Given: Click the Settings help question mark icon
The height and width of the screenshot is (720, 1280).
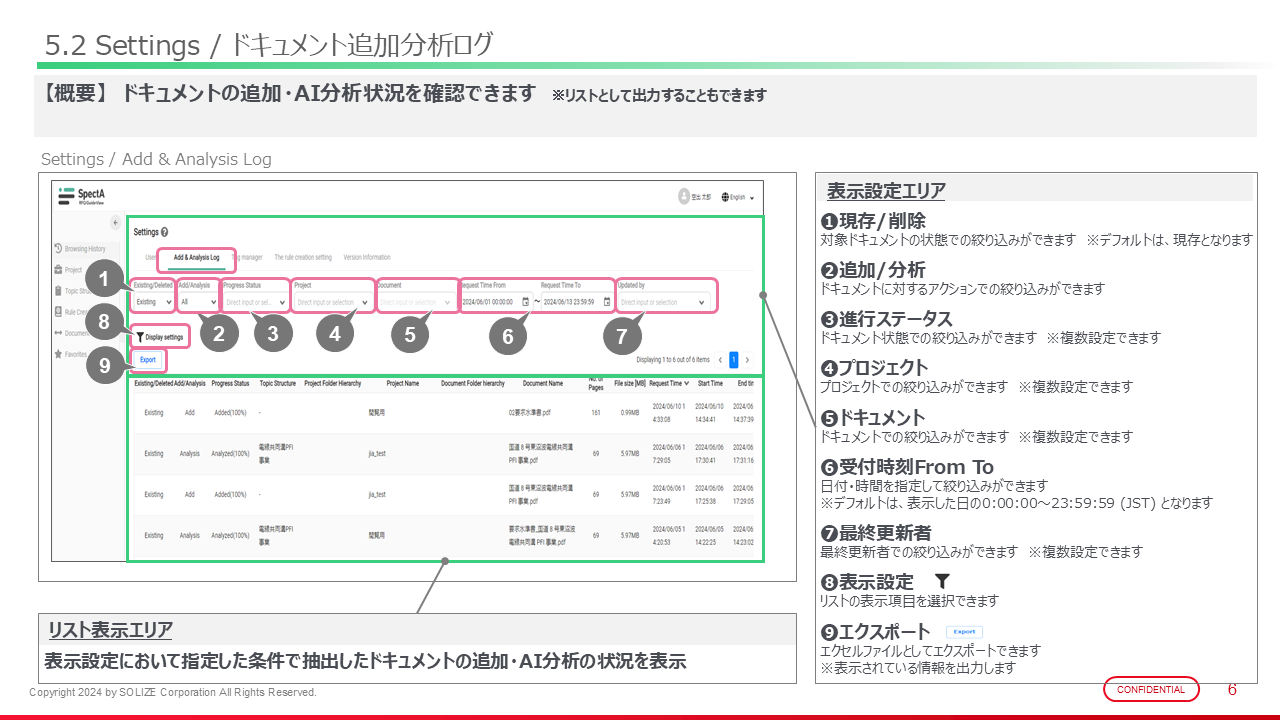Looking at the screenshot, I should click(164, 231).
